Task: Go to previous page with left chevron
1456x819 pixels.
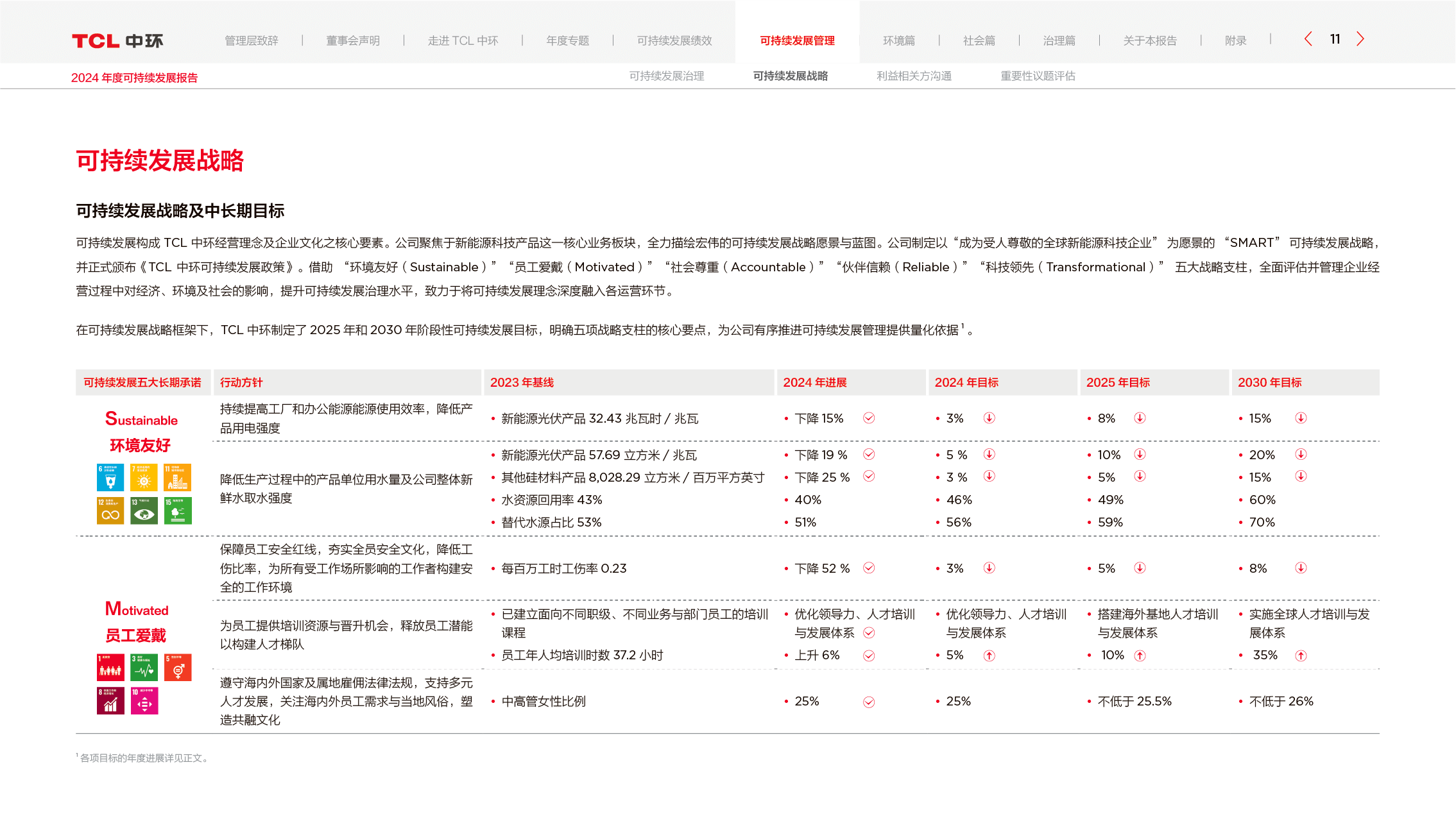Action: point(1308,39)
